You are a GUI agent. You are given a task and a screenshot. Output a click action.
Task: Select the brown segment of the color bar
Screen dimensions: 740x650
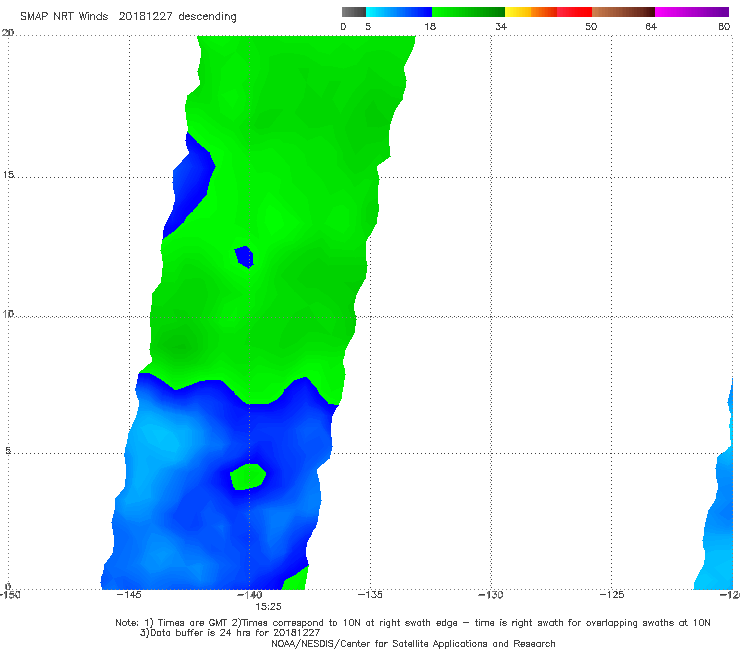pos(623,12)
